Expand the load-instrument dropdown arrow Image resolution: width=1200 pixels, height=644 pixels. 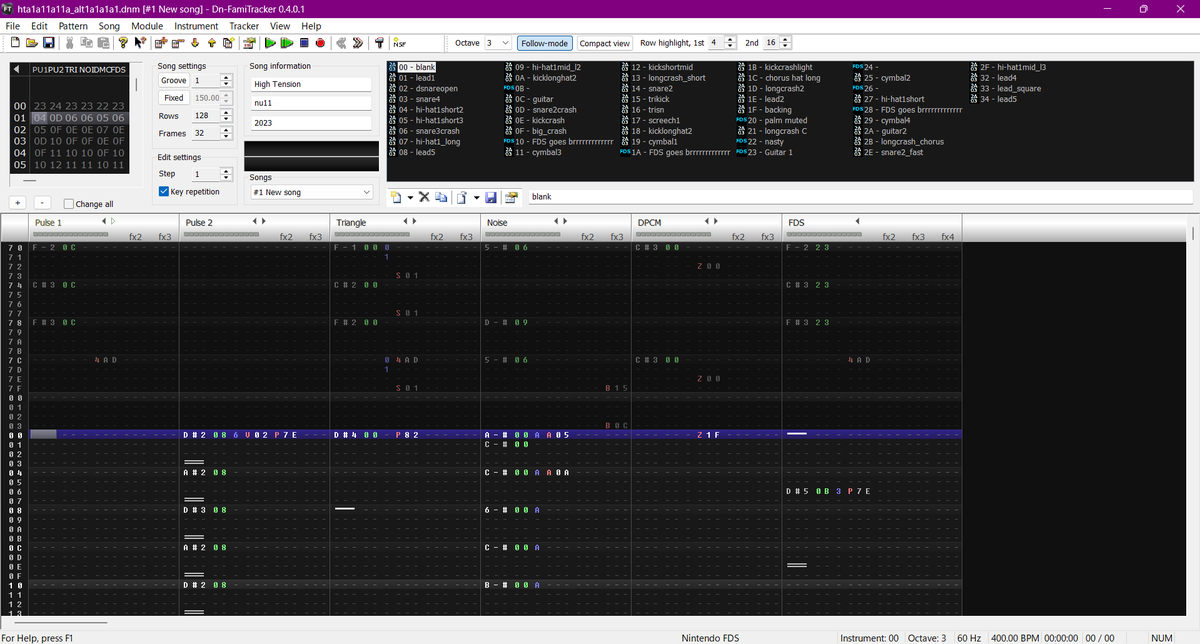click(476, 197)
